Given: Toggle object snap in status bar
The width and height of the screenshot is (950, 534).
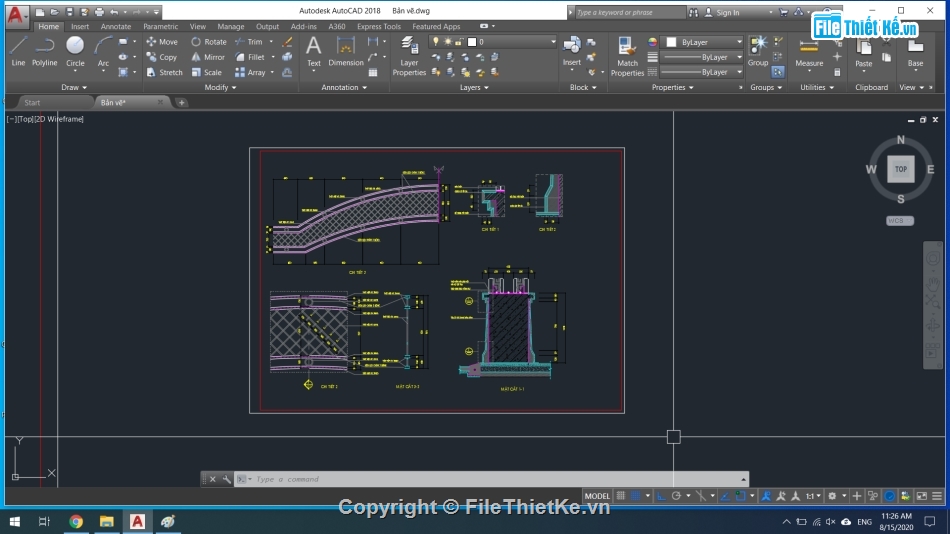Looking at the screenshot, I should click(740, 496).
